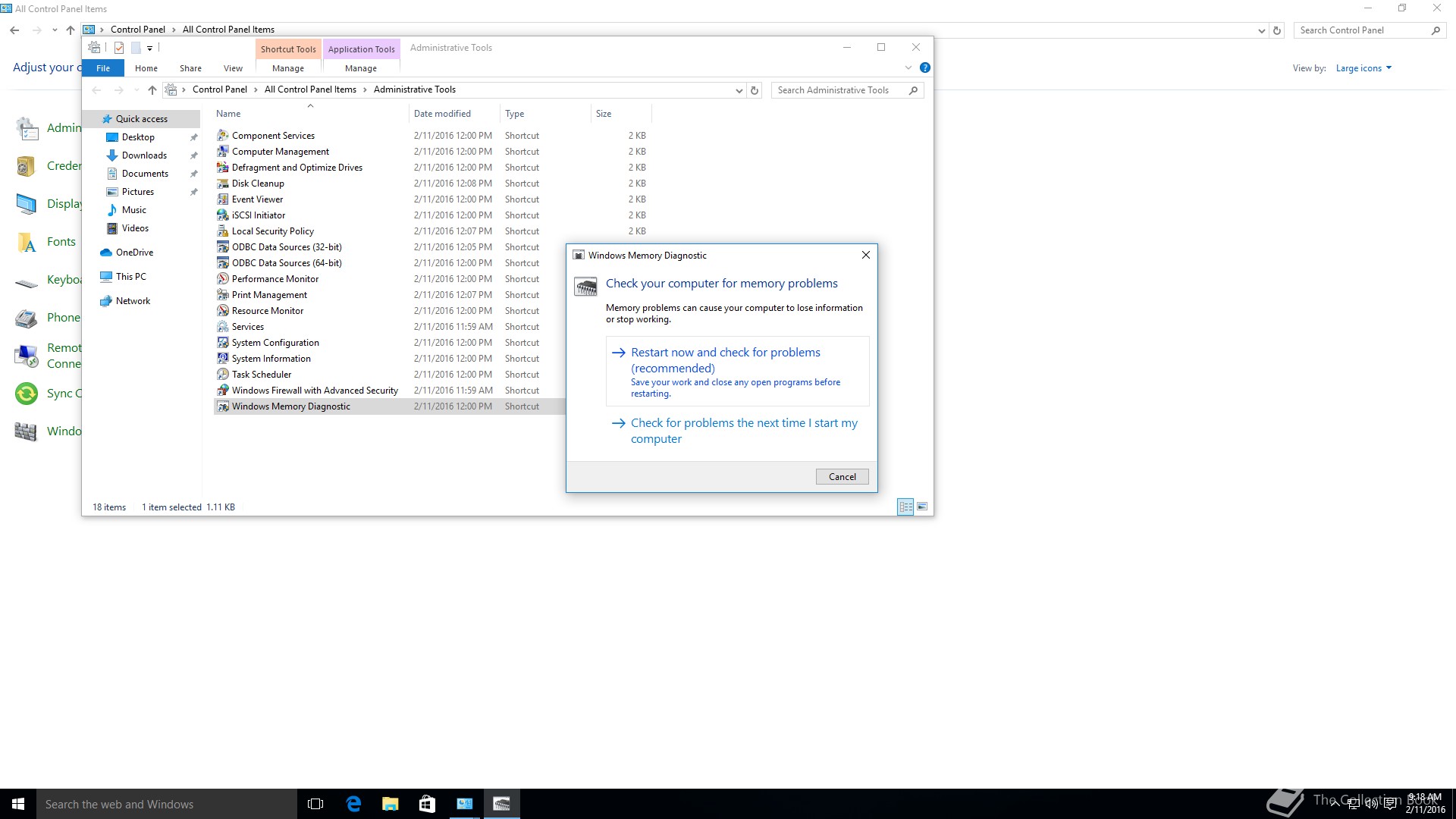
Task: Expand the breadcrumb arrow after Control Panel in Administrative Tools
Action: [x=256, y=89]
